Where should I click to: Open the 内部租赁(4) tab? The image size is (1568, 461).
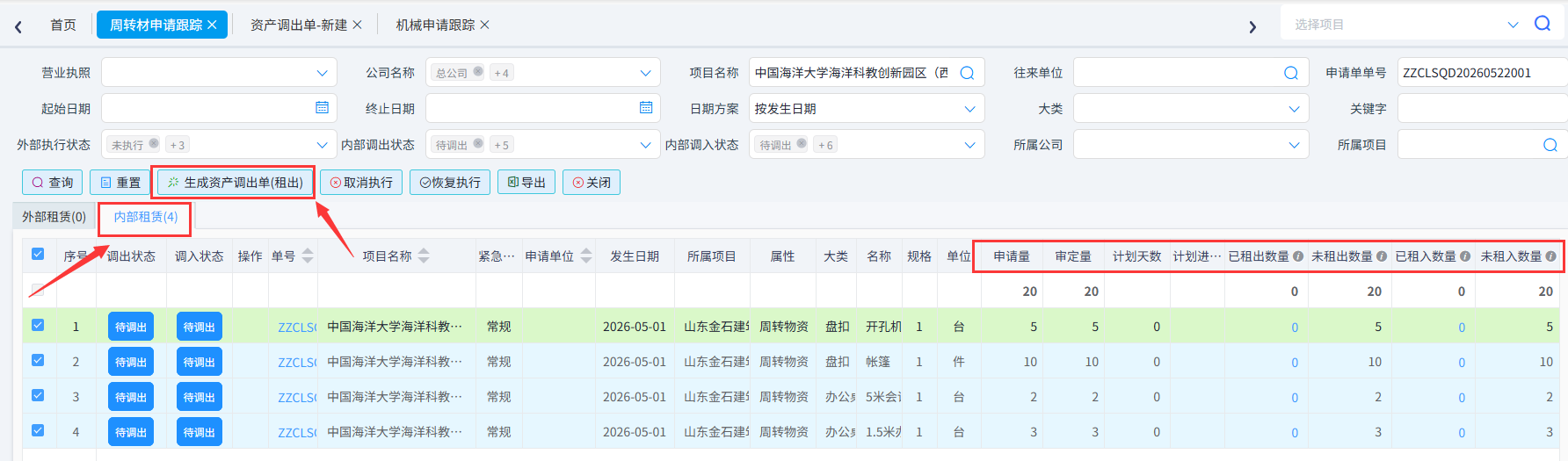pos(146,217)
